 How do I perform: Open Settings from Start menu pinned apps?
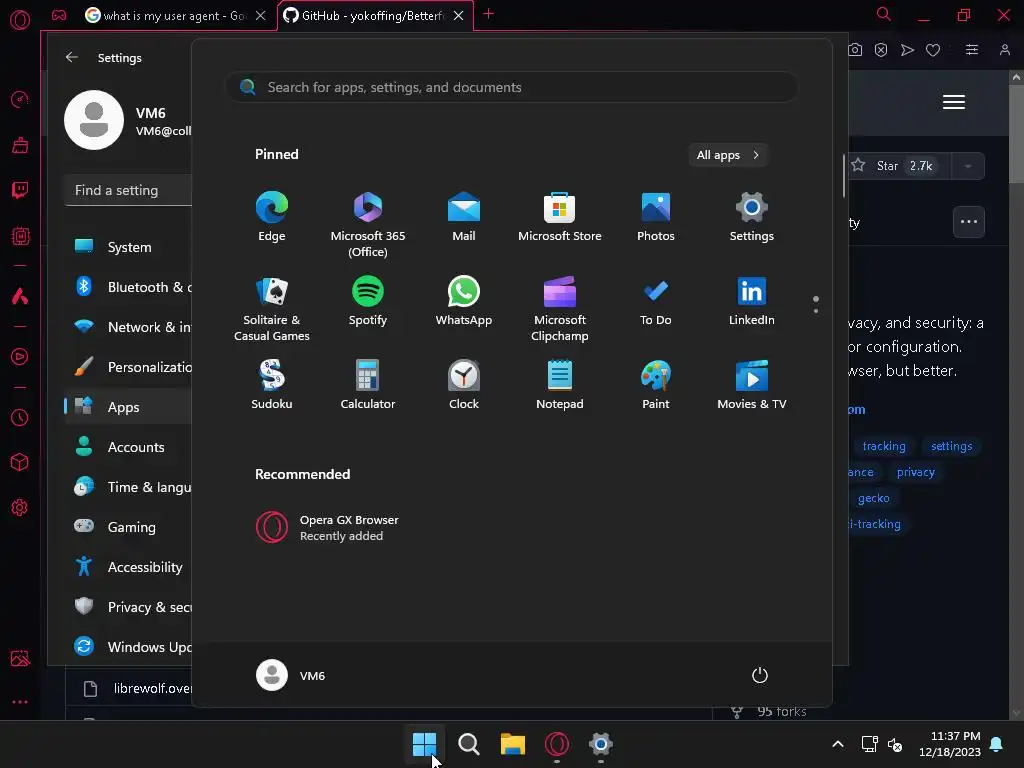[x=752, y=217]
